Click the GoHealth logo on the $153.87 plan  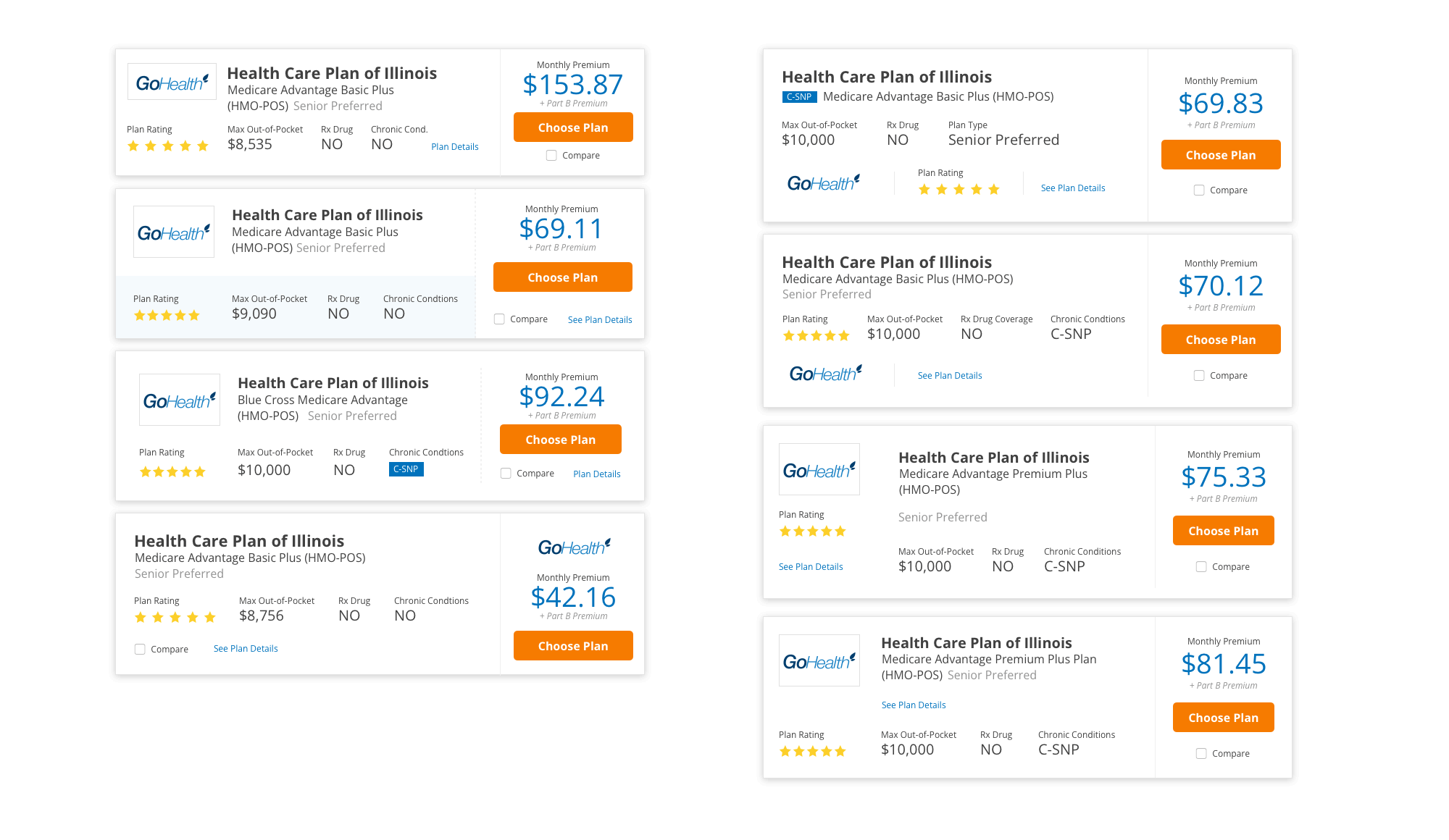(x=172, y=83)
